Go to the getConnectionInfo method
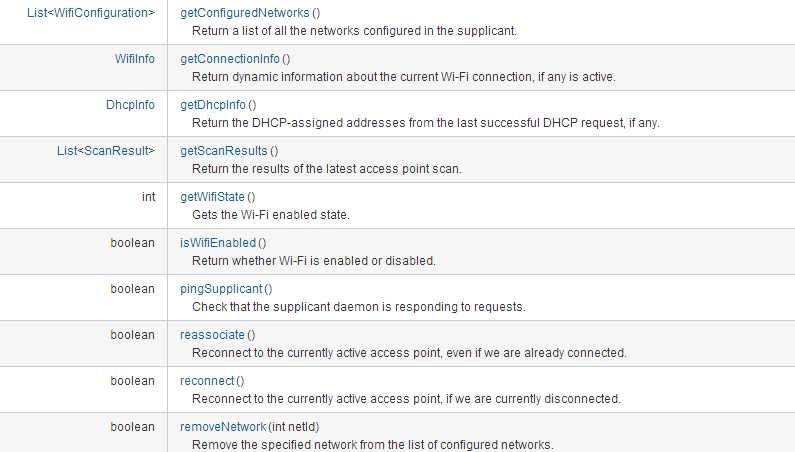The image size is (795, 452). [x=230, y=59]
